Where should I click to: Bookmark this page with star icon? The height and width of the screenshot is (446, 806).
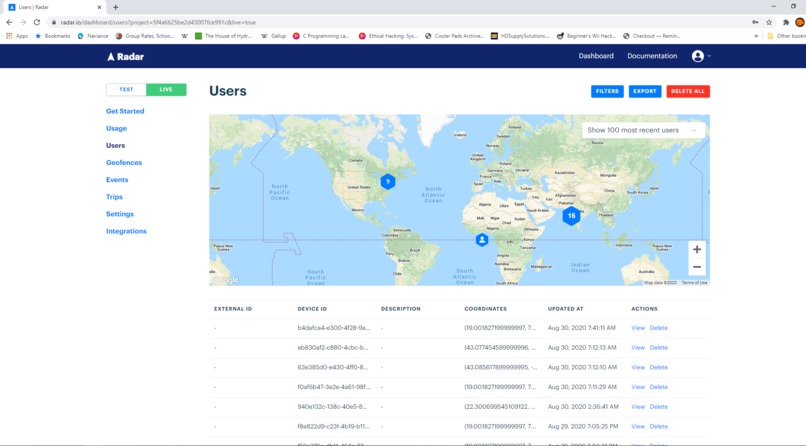(769, 22)
